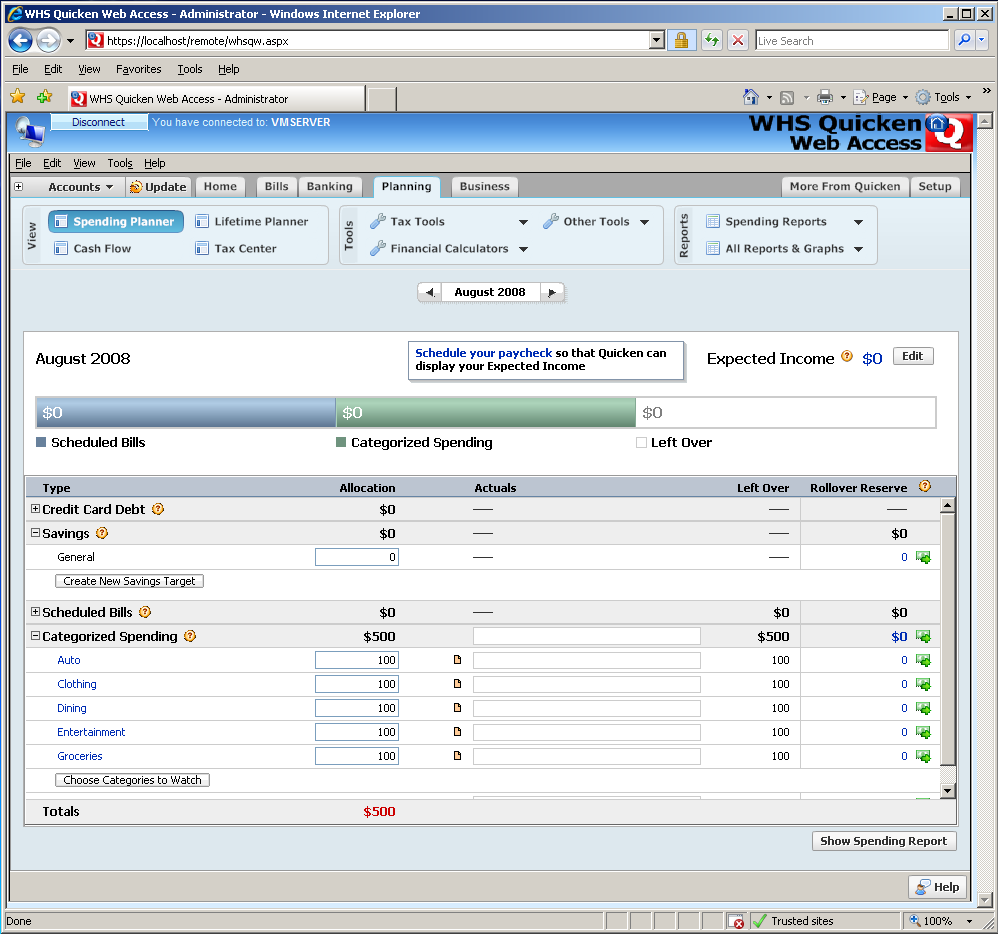This screenshot has height=934, width=998.
Task: Click the browser Forward arrow button
Action: point(48,41)
